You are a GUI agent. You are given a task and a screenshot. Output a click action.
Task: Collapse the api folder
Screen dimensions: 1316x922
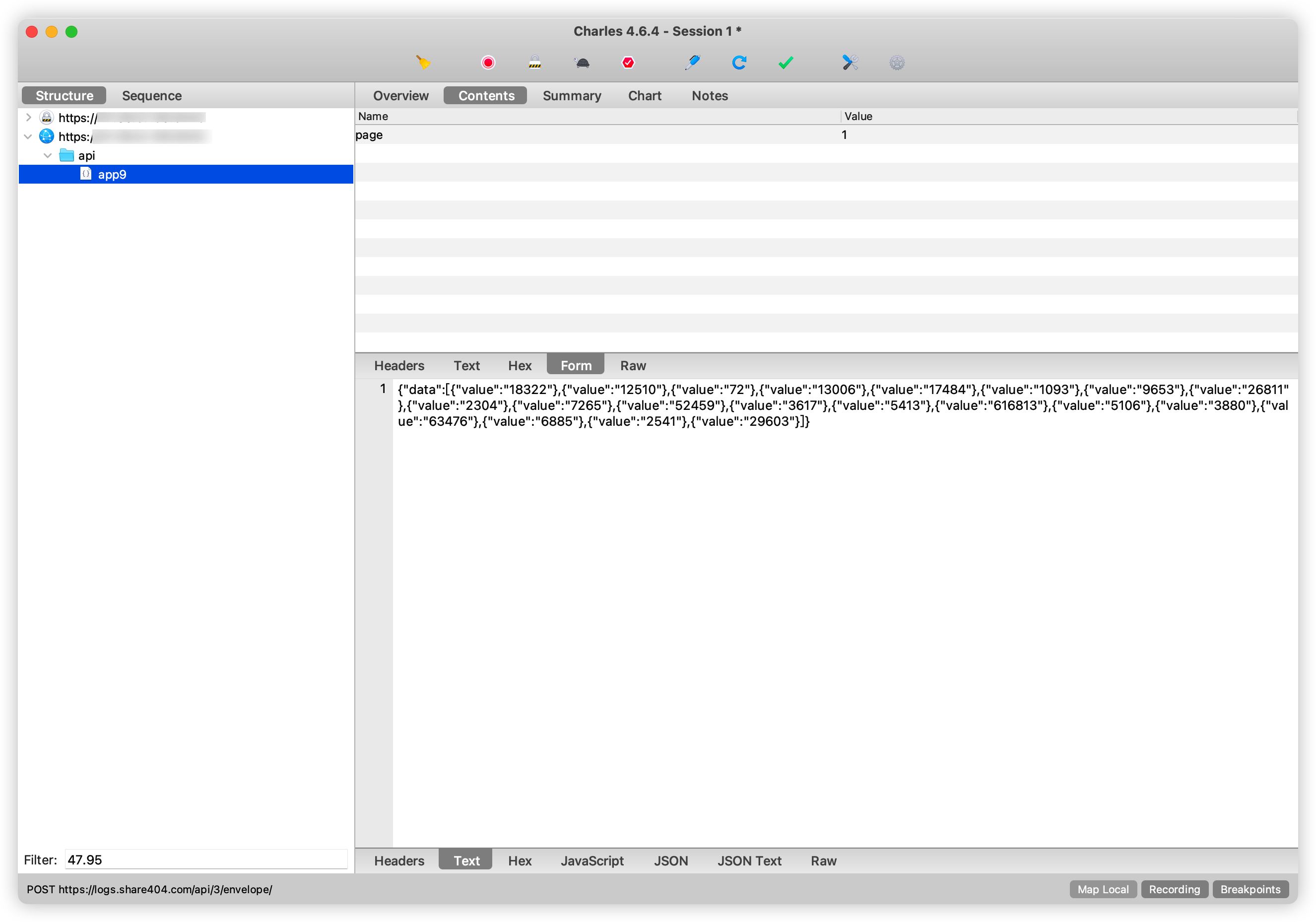click(48, 155)
